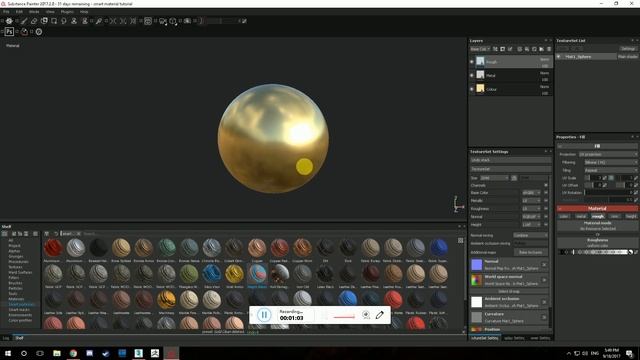
Task: Open the Mode menu
Action: coord(34,12)
